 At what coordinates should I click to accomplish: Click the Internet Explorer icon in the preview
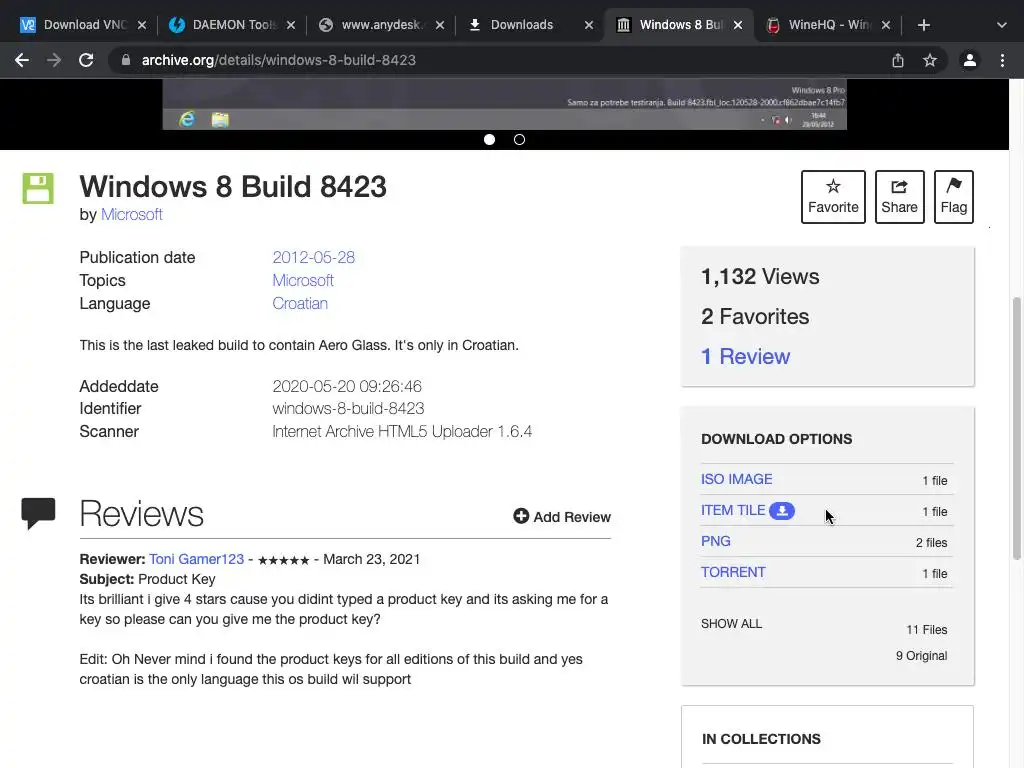tap(187, 119)
